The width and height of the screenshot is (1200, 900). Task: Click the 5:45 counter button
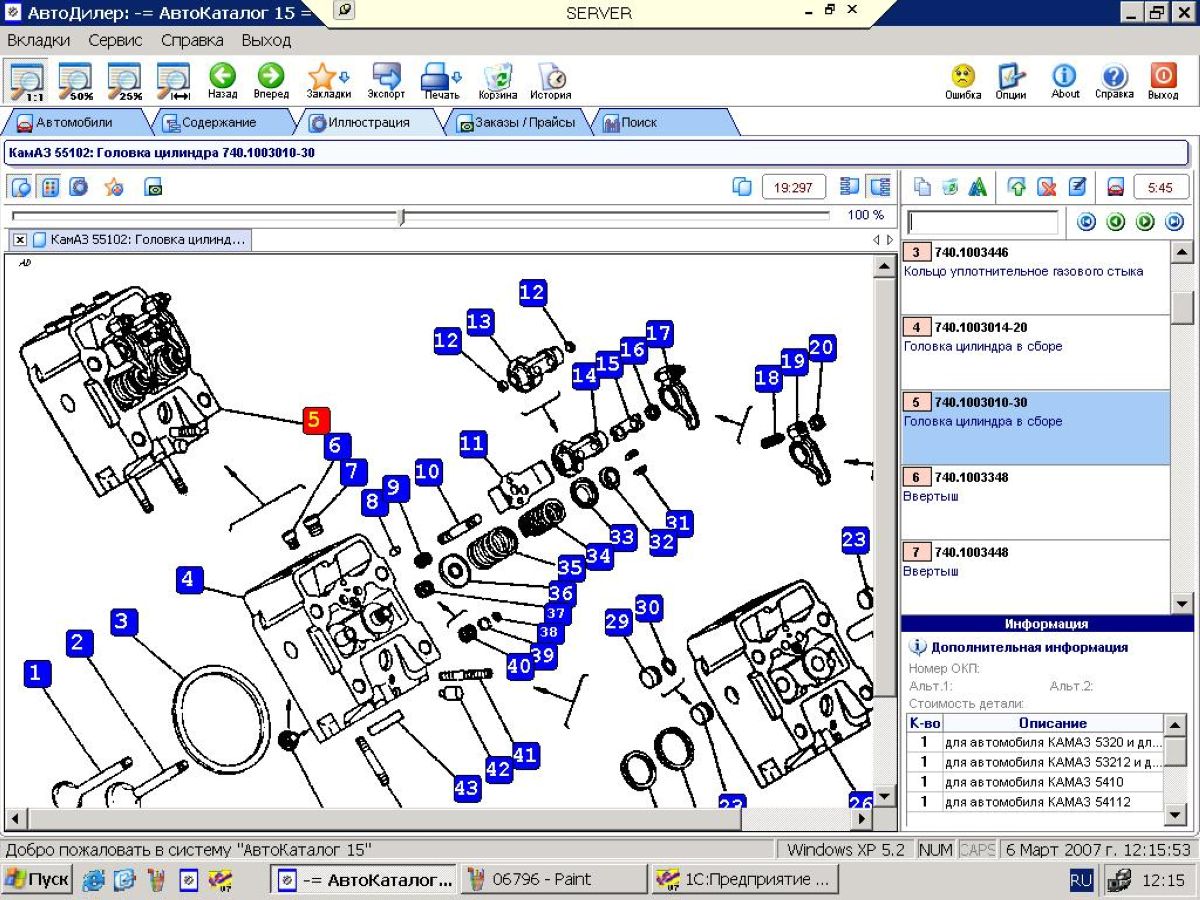tap(1161, 187)
